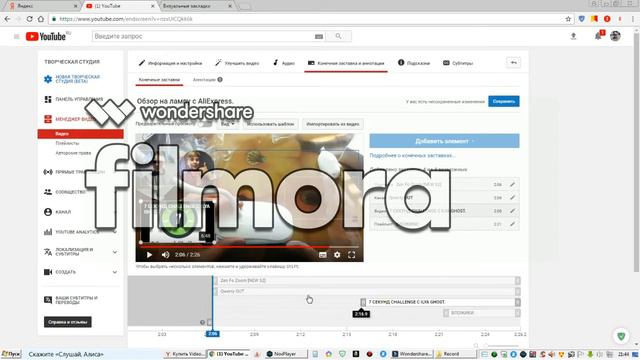Viewport: 640px width, 360px height.
Task: Select Конечная заставка и аннотации tab
Action: click(346, 63)
